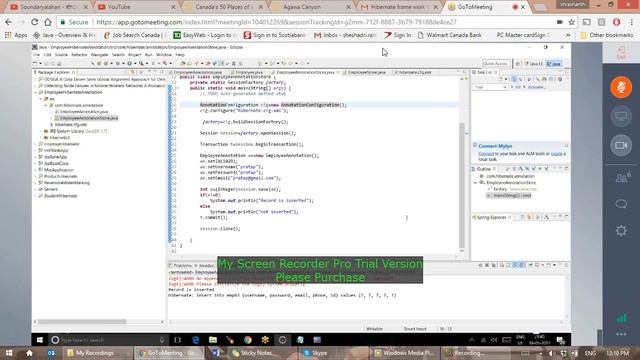The width and height of the screenshot is (640, 360).
Task: Click the Exit meeting icon
Action: pyautogui.click(x=621, y=53)
